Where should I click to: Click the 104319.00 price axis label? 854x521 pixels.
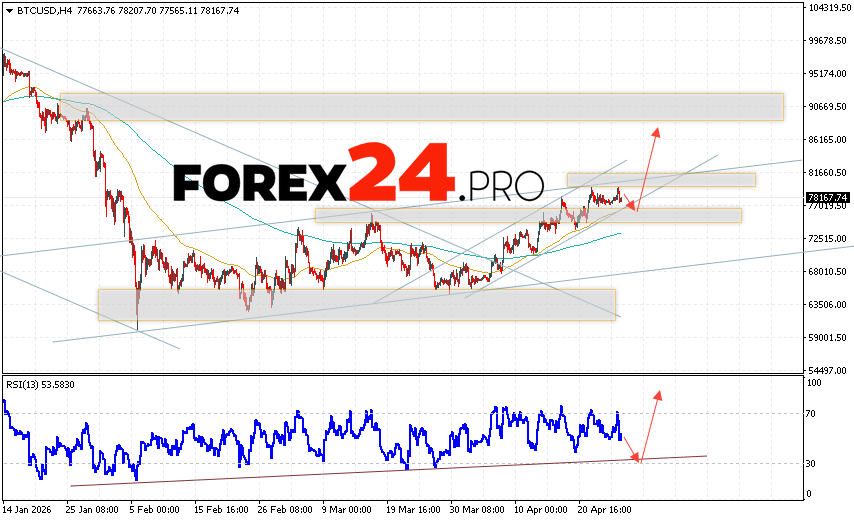tap(828, 8)
